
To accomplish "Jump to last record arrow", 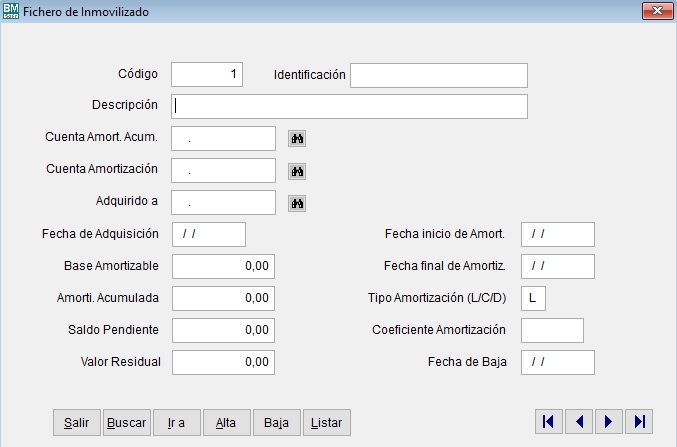I will point(638,422).
